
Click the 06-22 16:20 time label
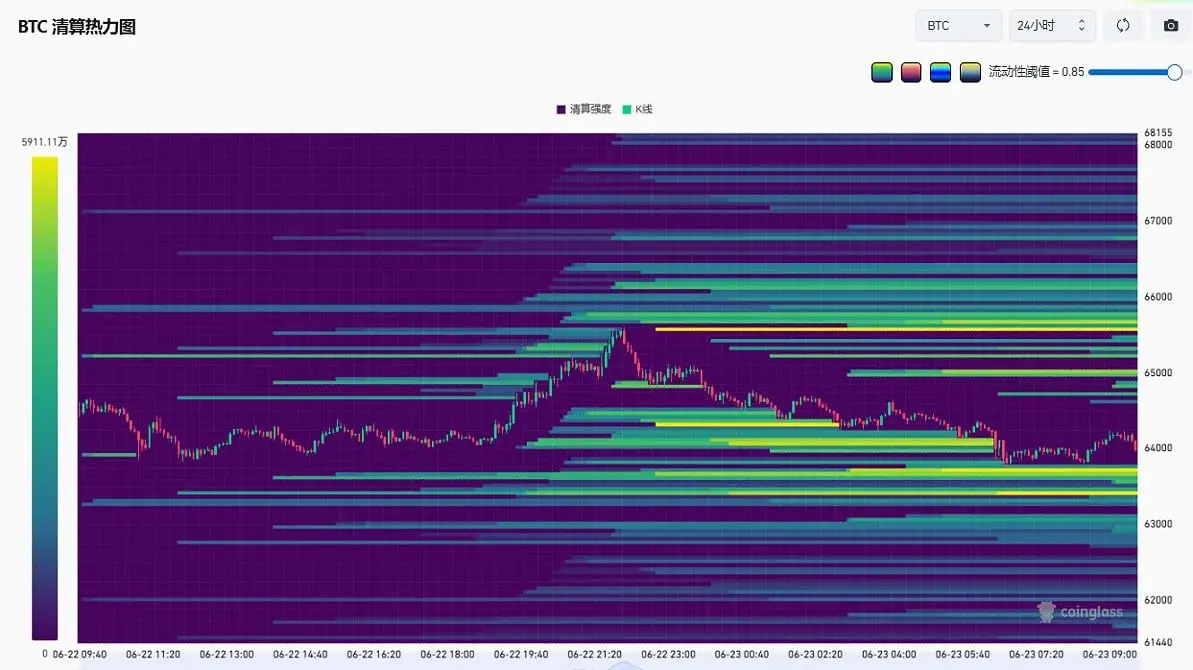[374, 655]
